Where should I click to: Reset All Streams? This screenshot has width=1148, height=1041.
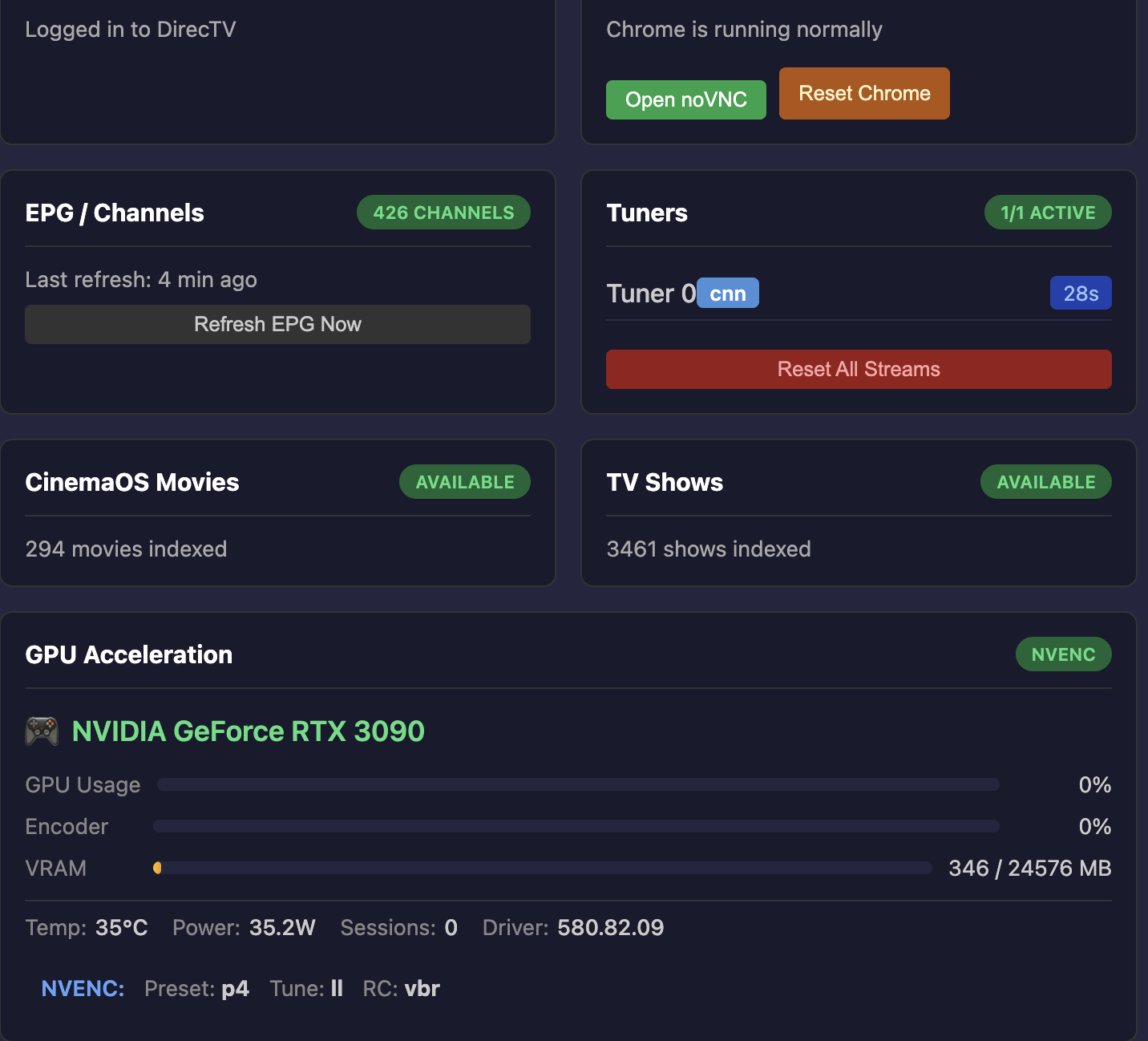(x=858, y=370)
